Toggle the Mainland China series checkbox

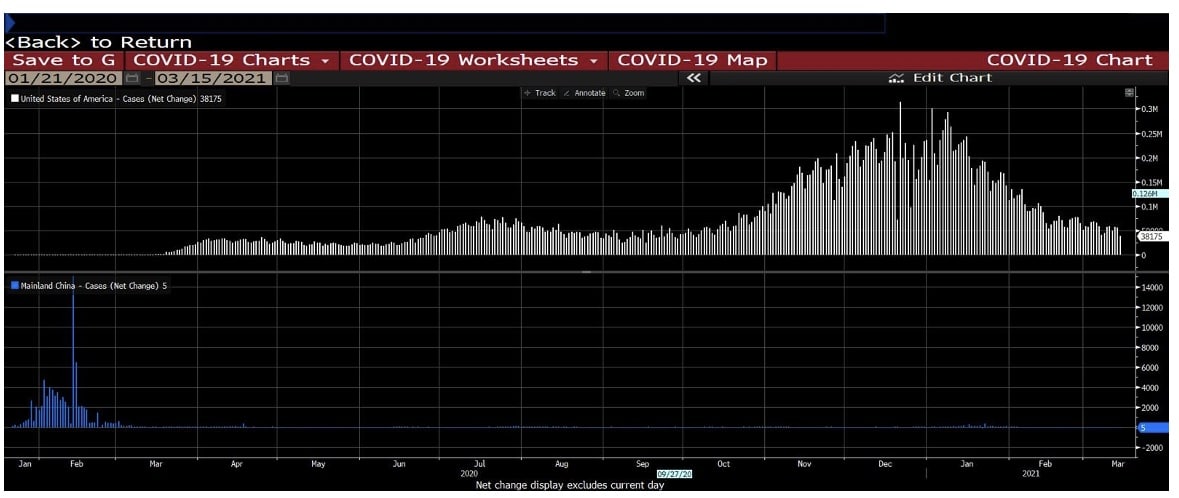tap(14, 286)
